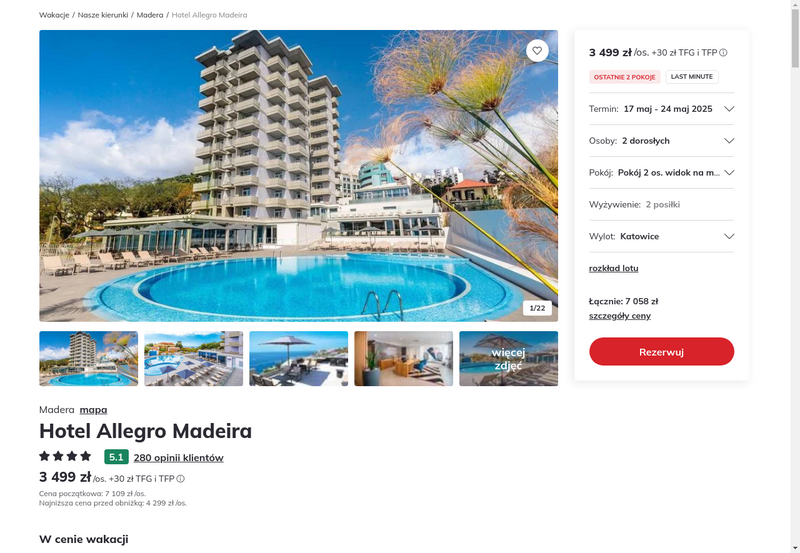
Task: Navigate to Madera breadcrumb
Action: coord(150,15)
